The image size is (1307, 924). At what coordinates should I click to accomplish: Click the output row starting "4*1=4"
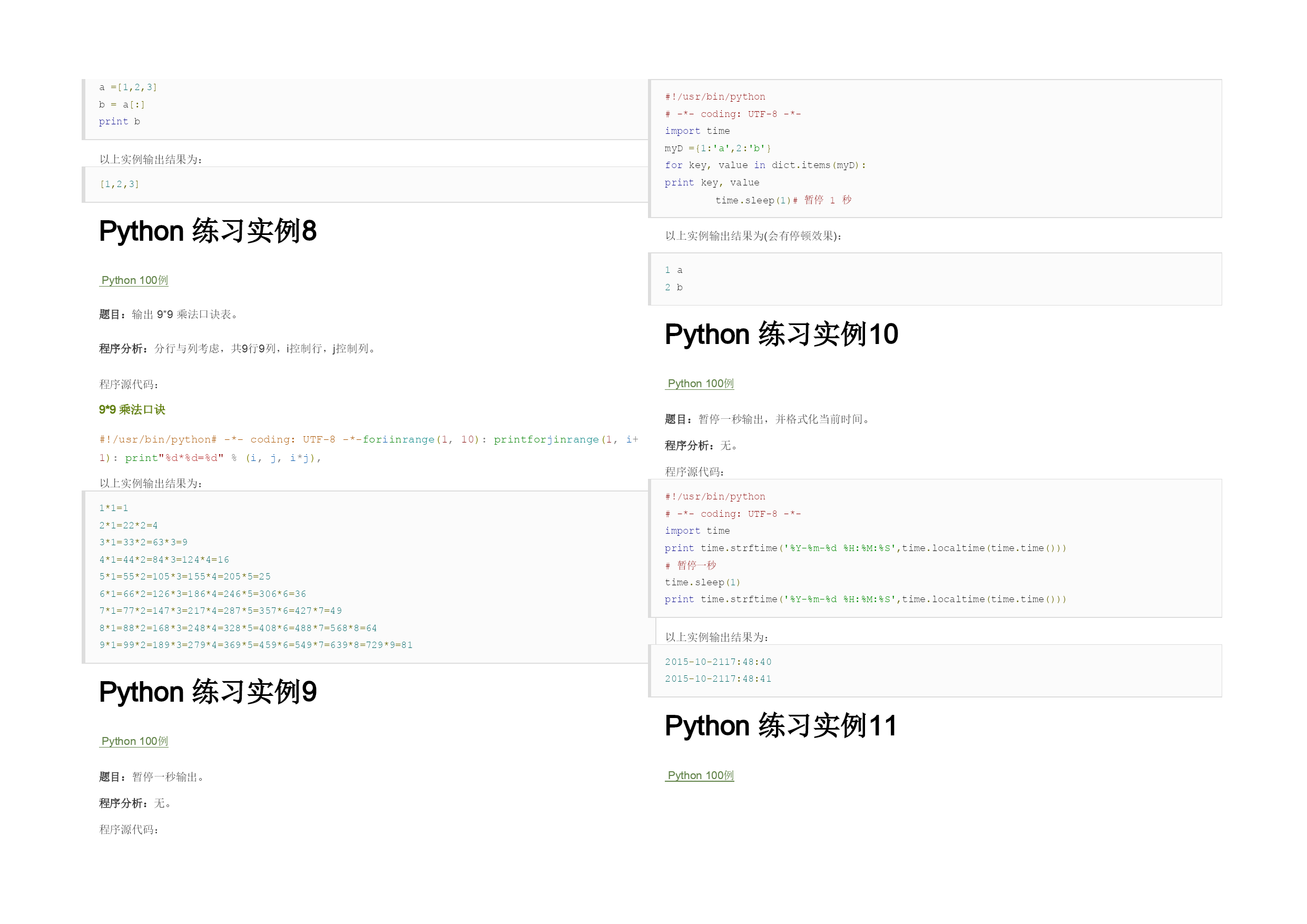click(164, 559)
